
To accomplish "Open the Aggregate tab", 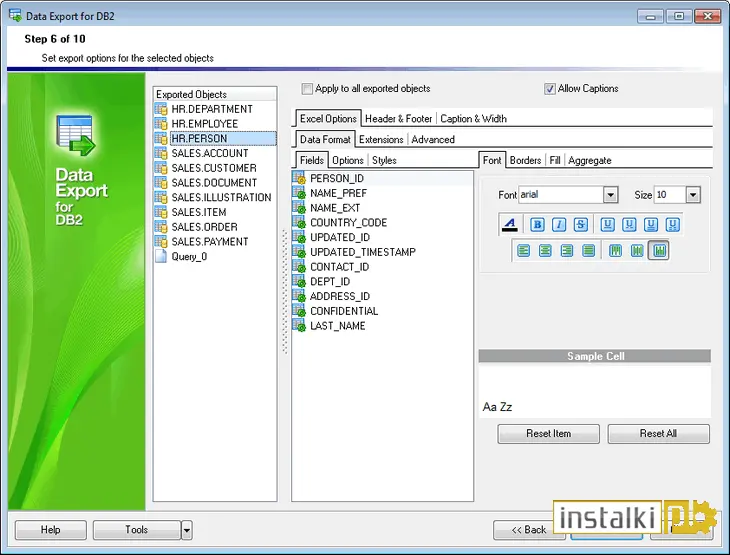I will pyautogui.click(x=589, y=160).
